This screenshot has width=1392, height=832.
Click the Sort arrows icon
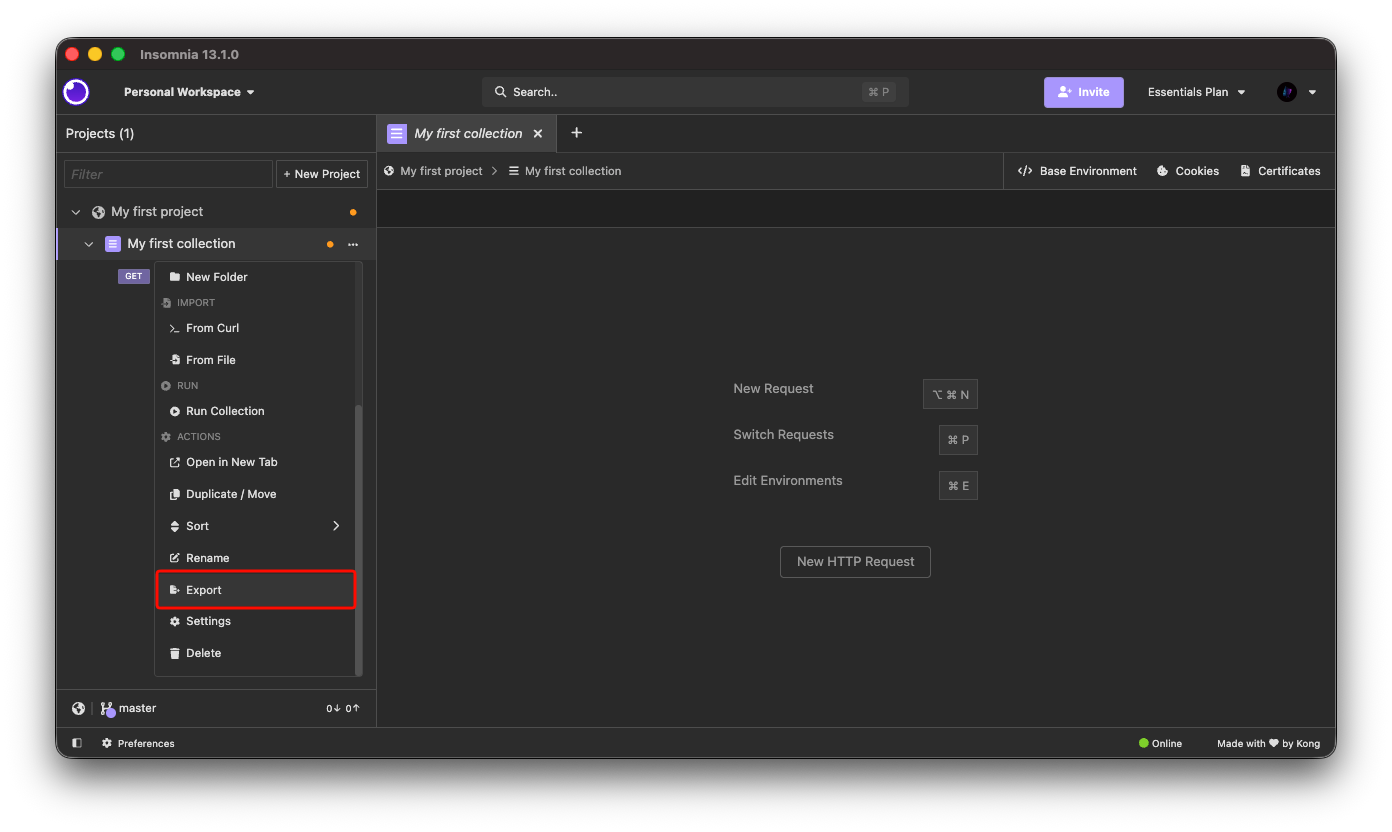click(x=175, y=526)
